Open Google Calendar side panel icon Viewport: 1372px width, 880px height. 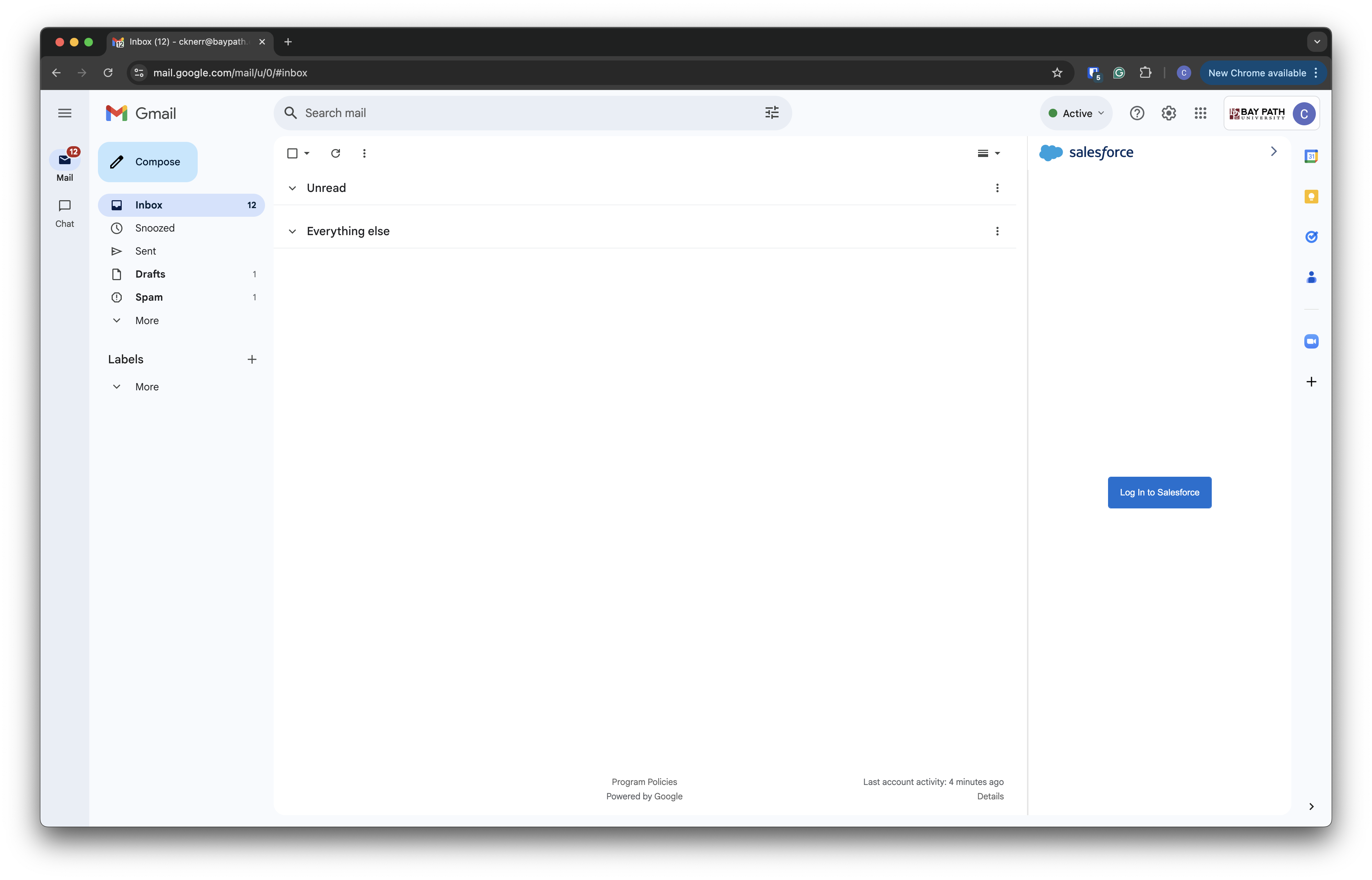(1311, 156)
